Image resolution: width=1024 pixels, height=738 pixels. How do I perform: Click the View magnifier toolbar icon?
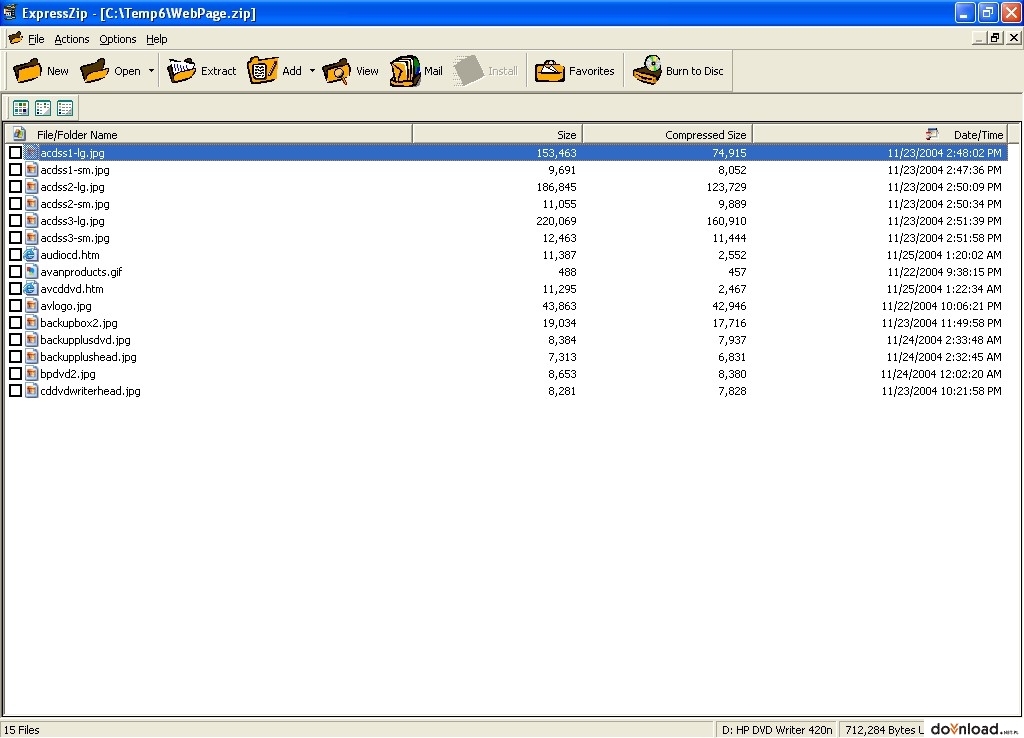tap(337, 71)
